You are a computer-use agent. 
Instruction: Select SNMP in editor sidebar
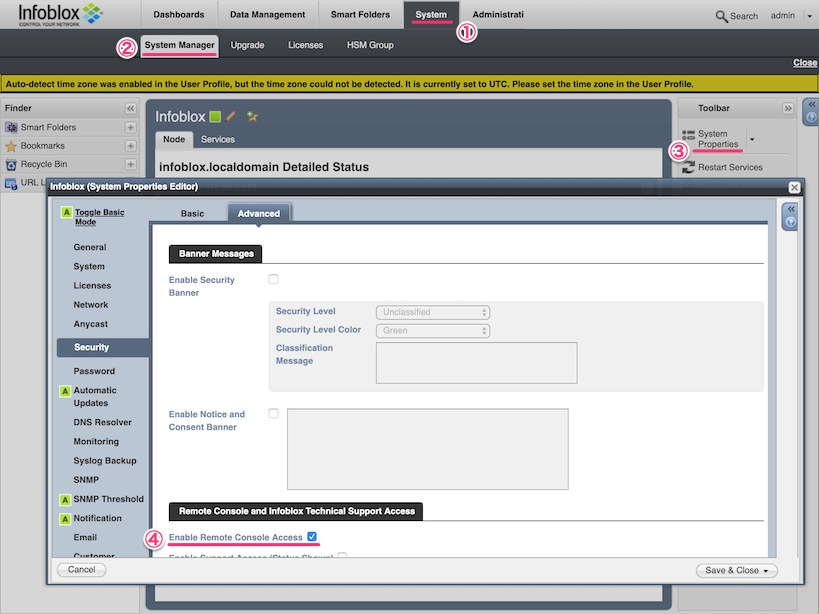[x=86, y=479]
